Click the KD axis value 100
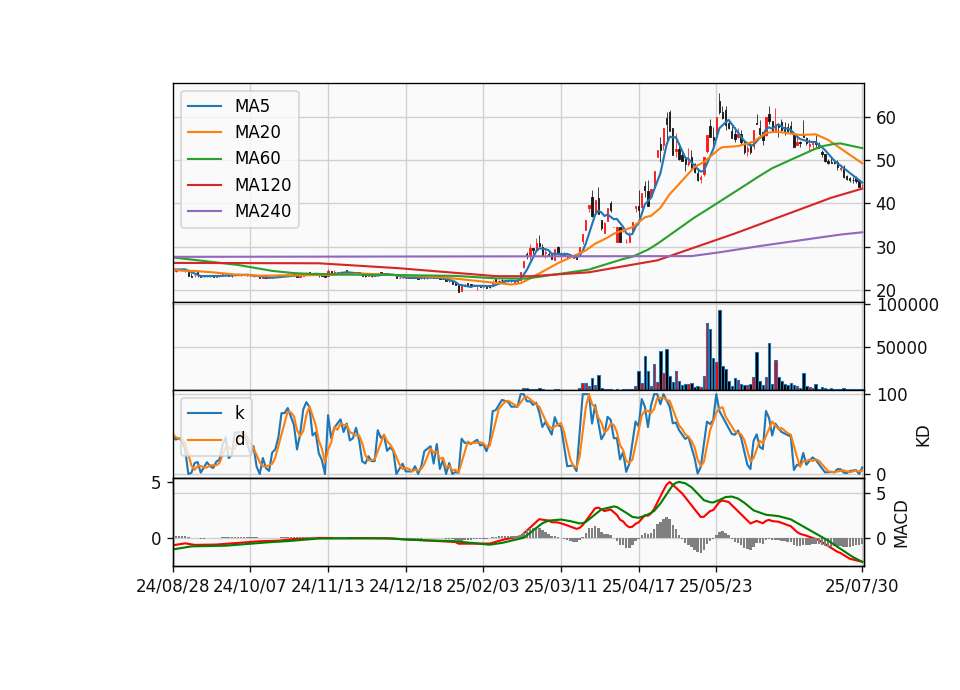Viewport: 960px width, 690px height. [x=893, y=396]
